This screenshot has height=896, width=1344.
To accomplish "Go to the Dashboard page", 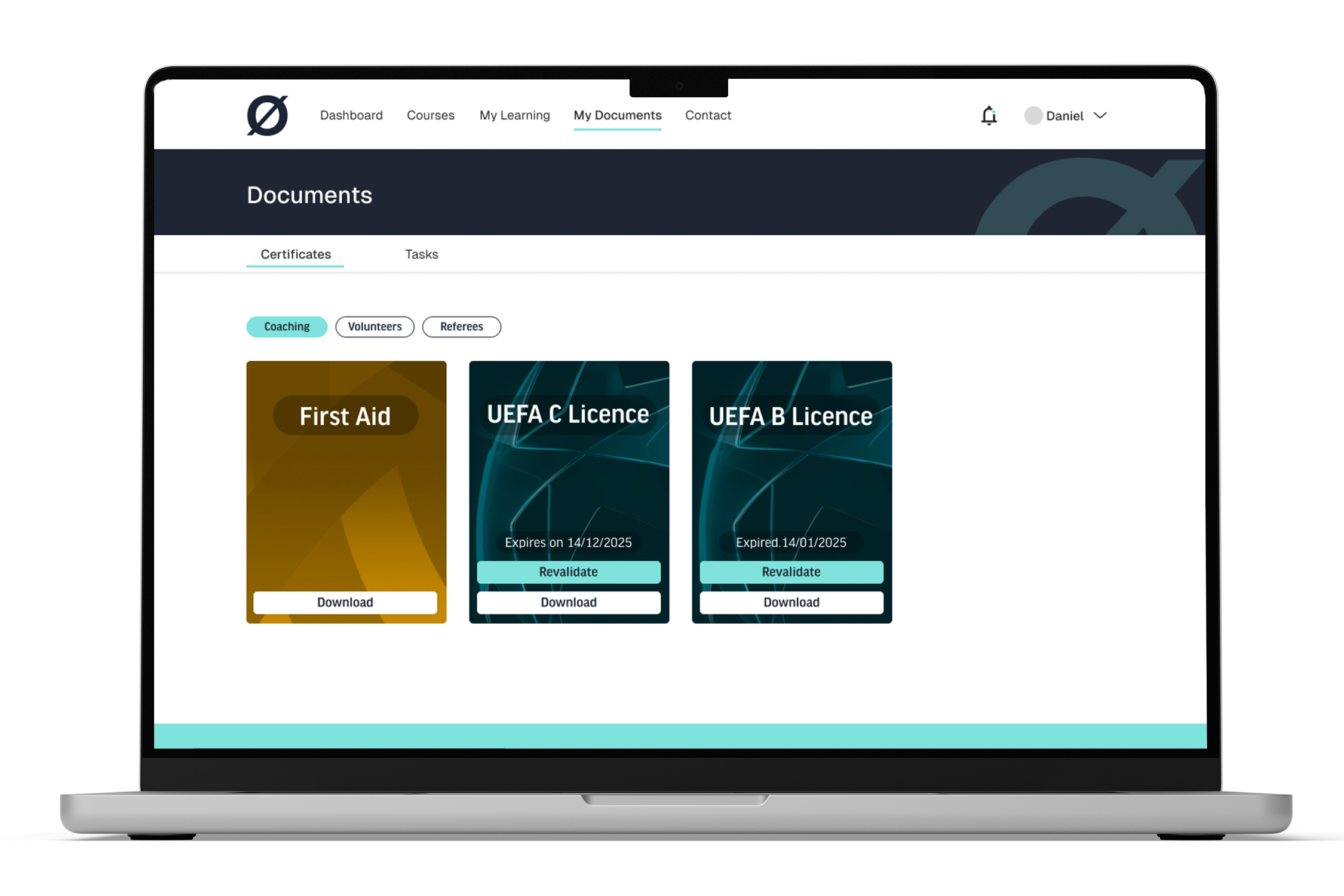I will tap(351, 115).
